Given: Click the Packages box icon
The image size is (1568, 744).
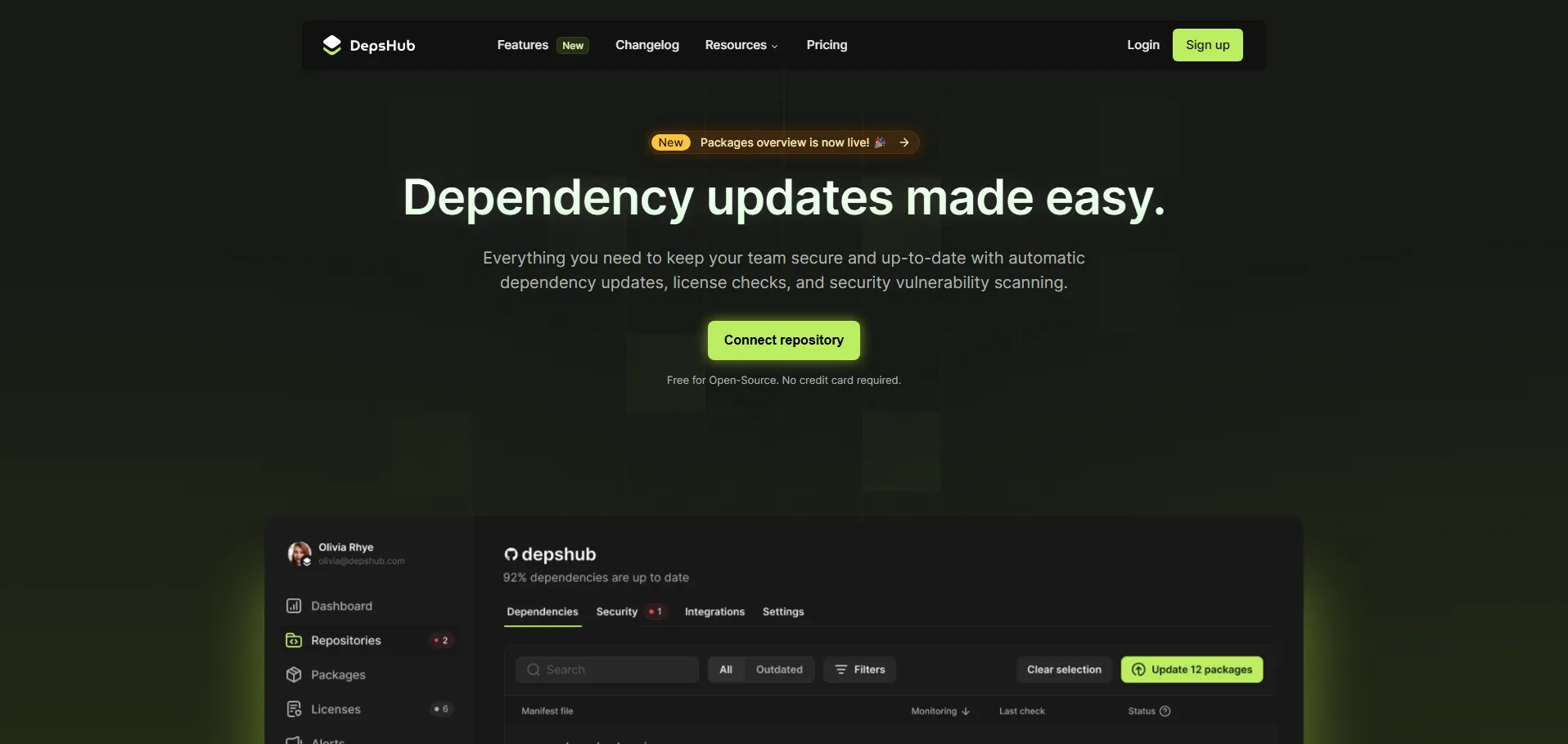Looking at the screenshot, I should [294, 674].
